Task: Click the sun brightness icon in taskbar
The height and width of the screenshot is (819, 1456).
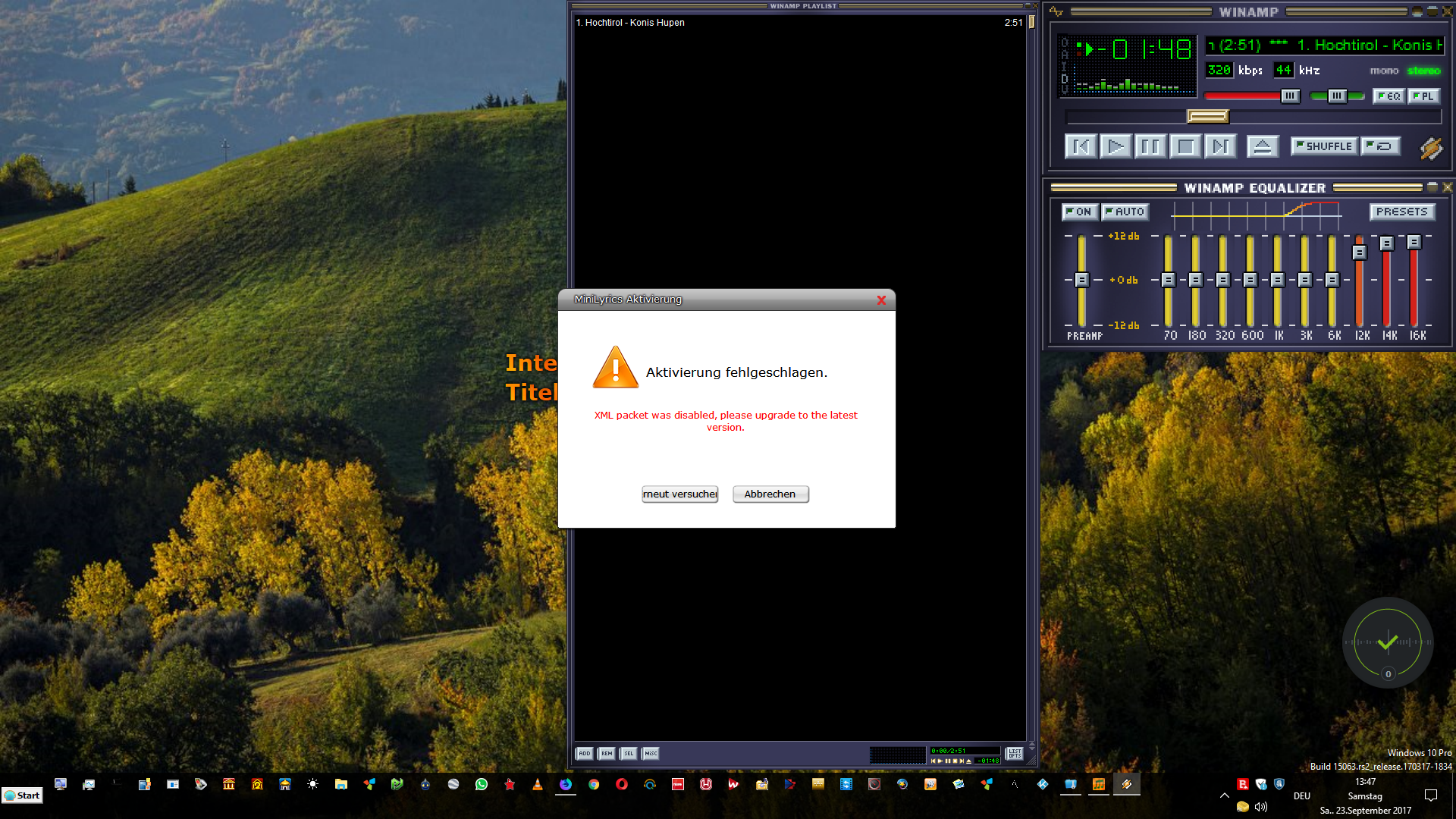Action: point(313,784)
